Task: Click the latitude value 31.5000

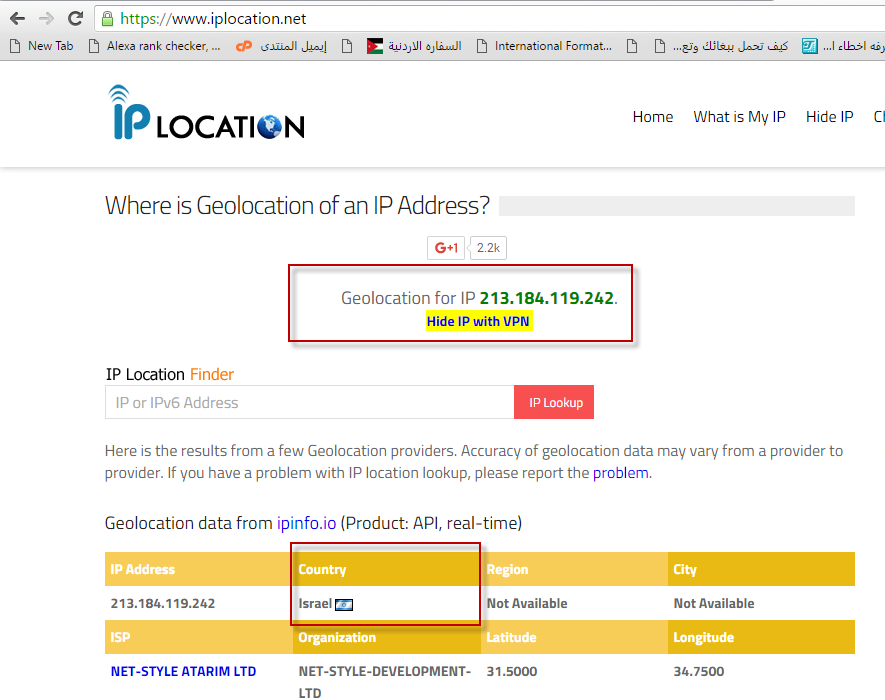Action: pos(512,671)
